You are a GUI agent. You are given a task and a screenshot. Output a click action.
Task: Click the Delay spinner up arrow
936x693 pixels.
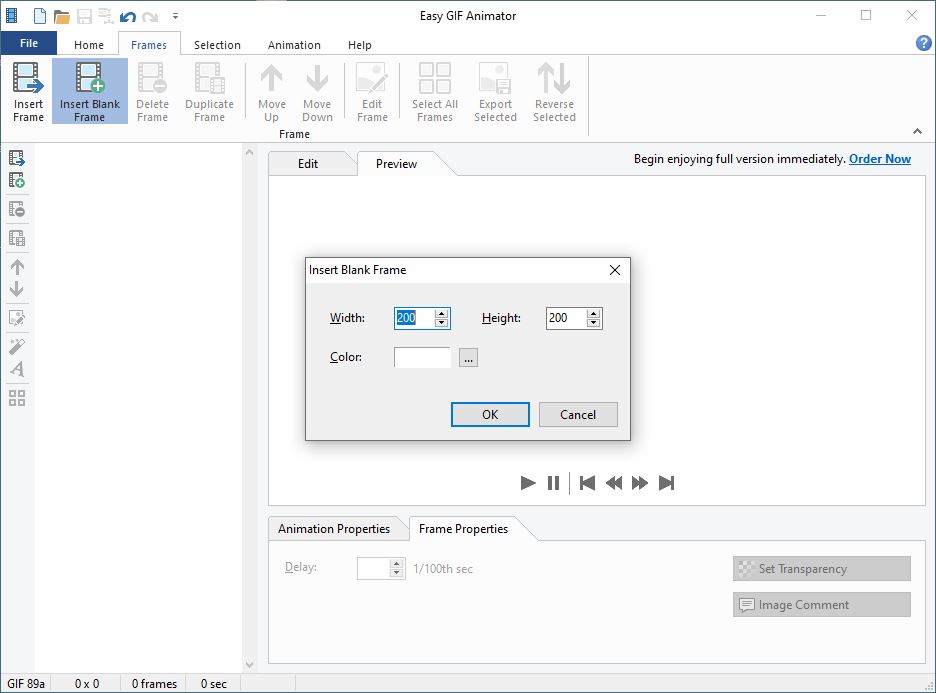click(x=397, y=563)
